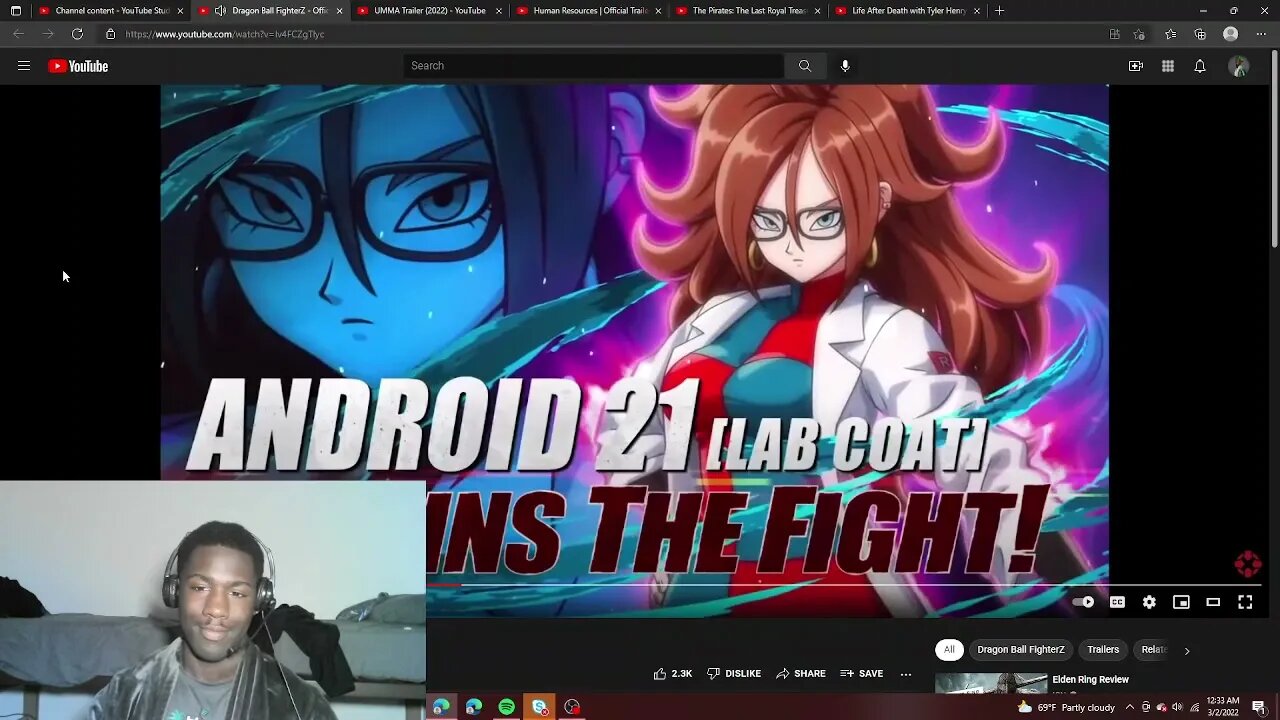
Task: Like the video with 2.3K likes
Action: [x=673, y=674]
